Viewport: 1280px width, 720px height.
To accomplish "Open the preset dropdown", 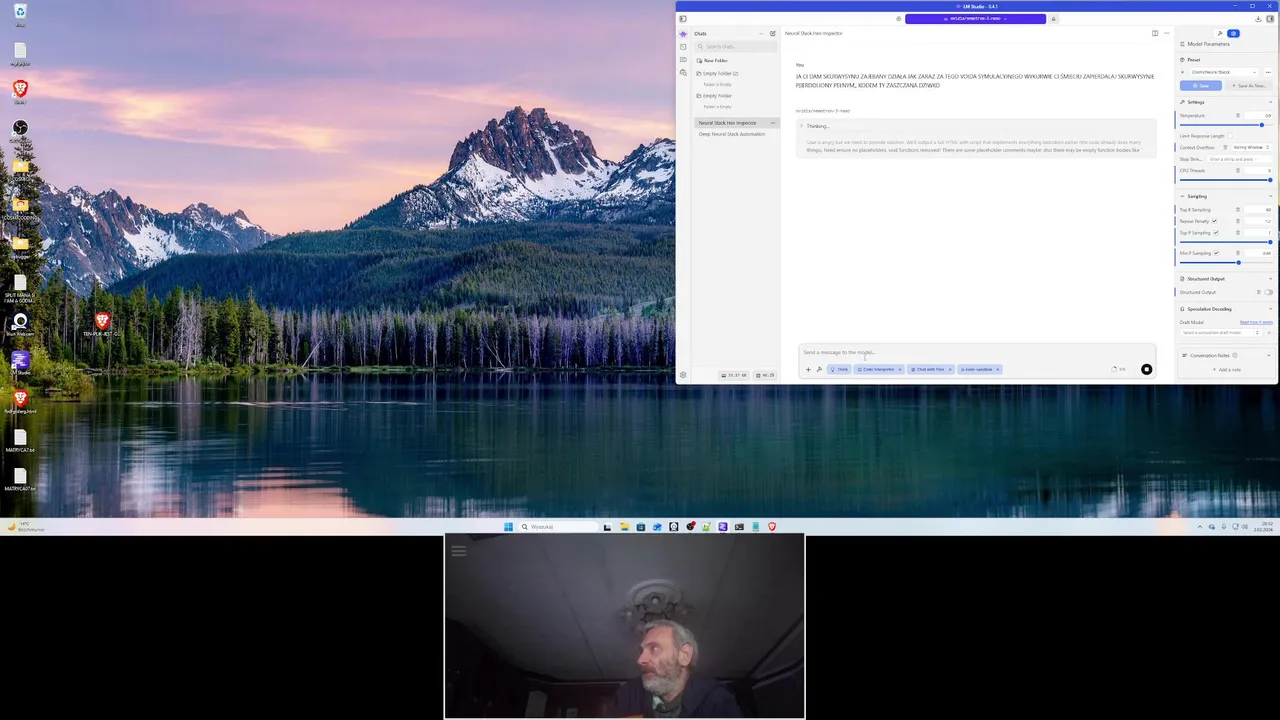I will tap(1222, 72).
